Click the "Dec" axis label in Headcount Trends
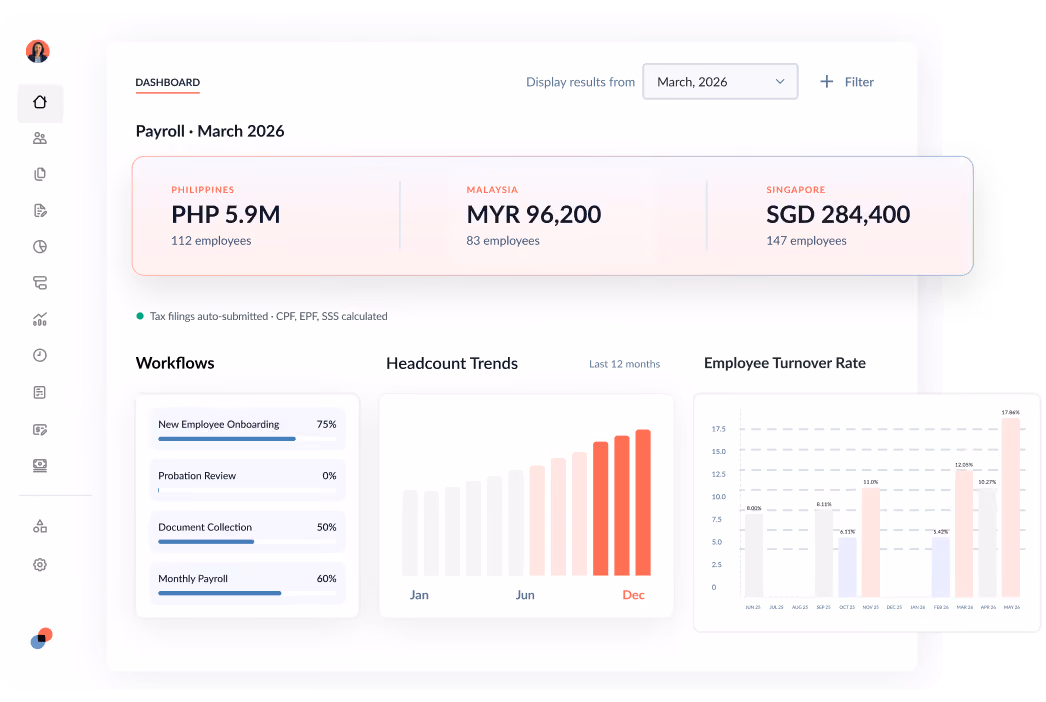 coord(633,595)
